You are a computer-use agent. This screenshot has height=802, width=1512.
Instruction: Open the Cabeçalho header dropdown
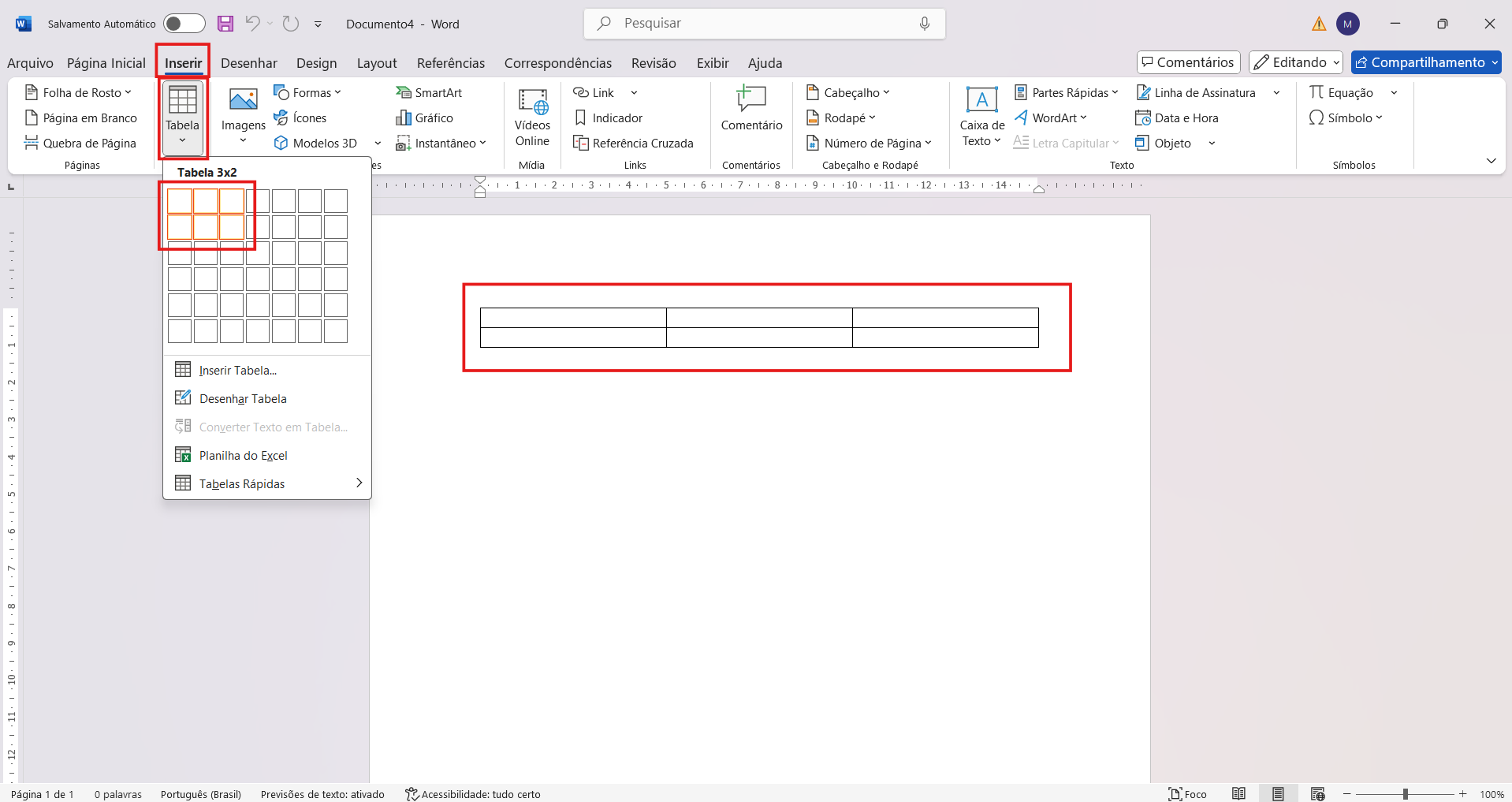point(847,93)
